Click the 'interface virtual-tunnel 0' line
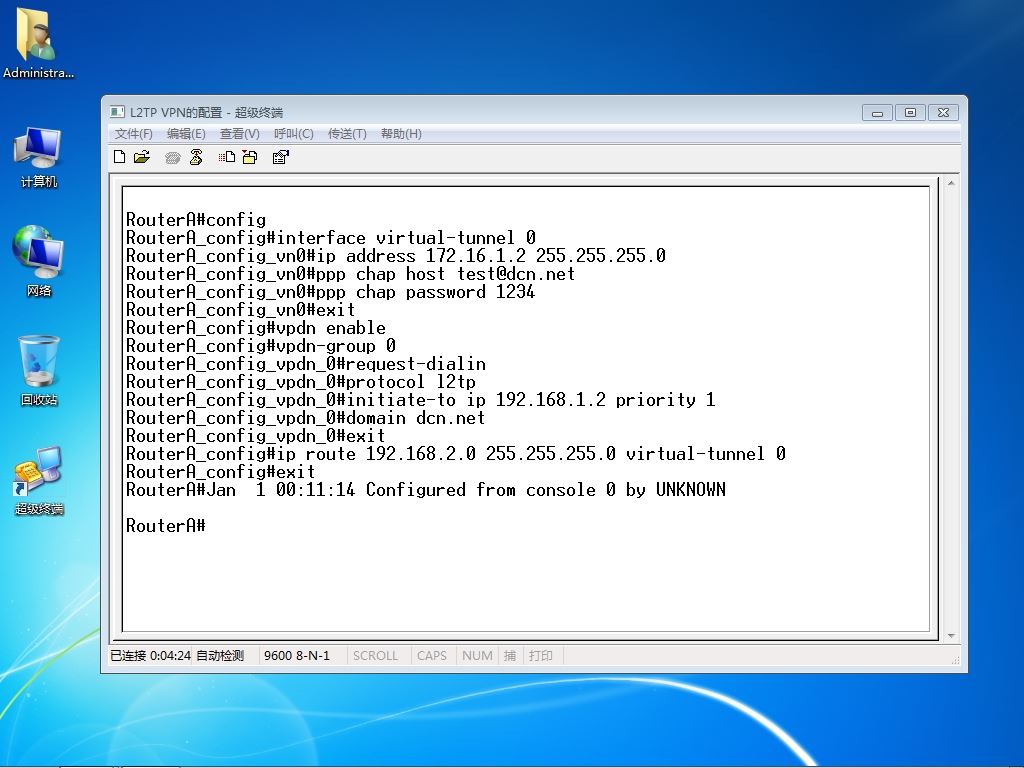 (331, 238)
